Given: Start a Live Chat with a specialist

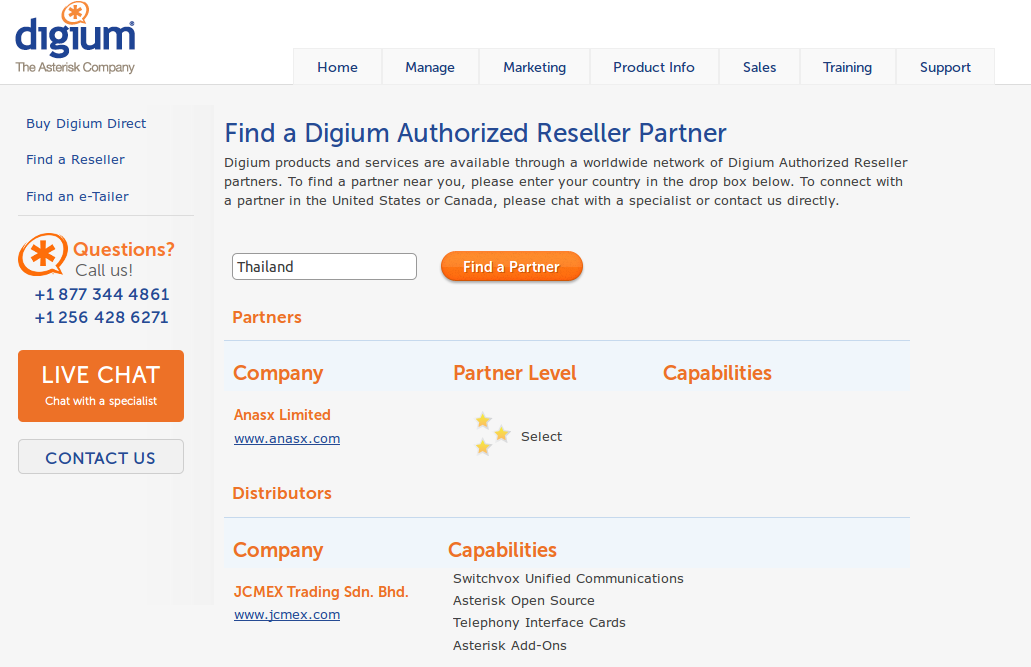Looking at the screenshot, I should click(x=101, y=386).
